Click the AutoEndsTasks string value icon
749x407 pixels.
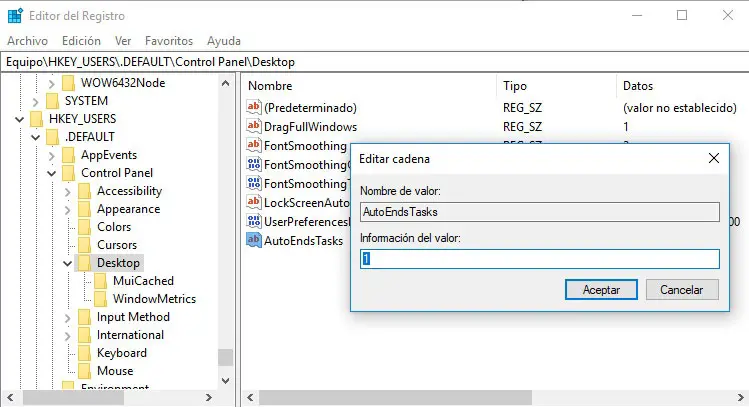coord(253,240)
